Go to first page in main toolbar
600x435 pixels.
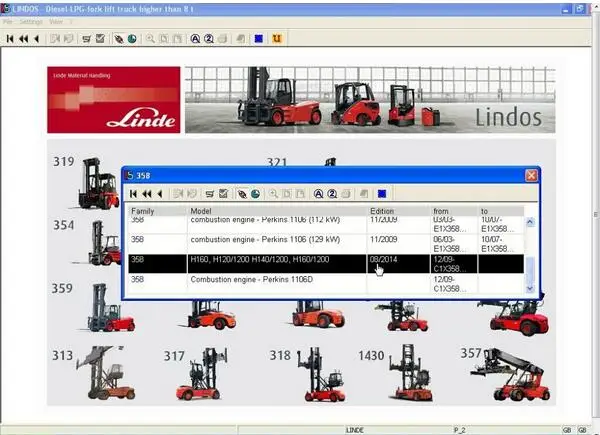10,39
